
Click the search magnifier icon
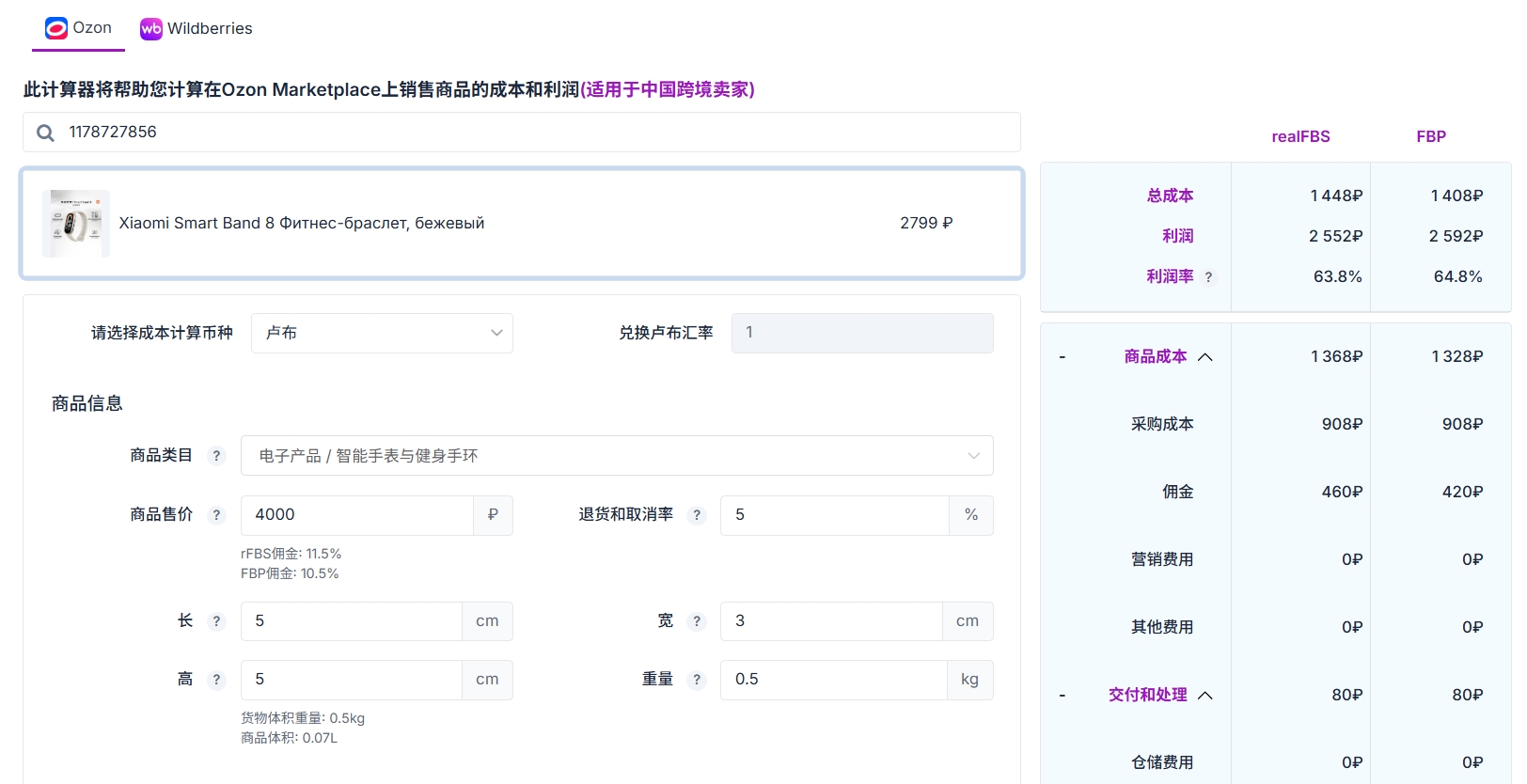coord(45,133)
